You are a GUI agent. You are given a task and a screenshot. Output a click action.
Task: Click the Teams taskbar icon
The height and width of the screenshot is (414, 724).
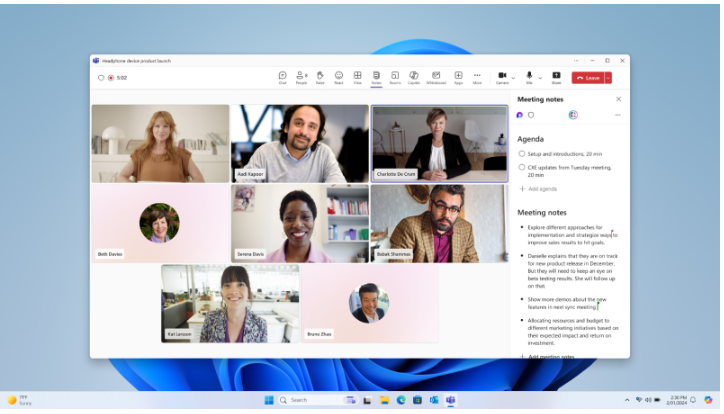451,400
